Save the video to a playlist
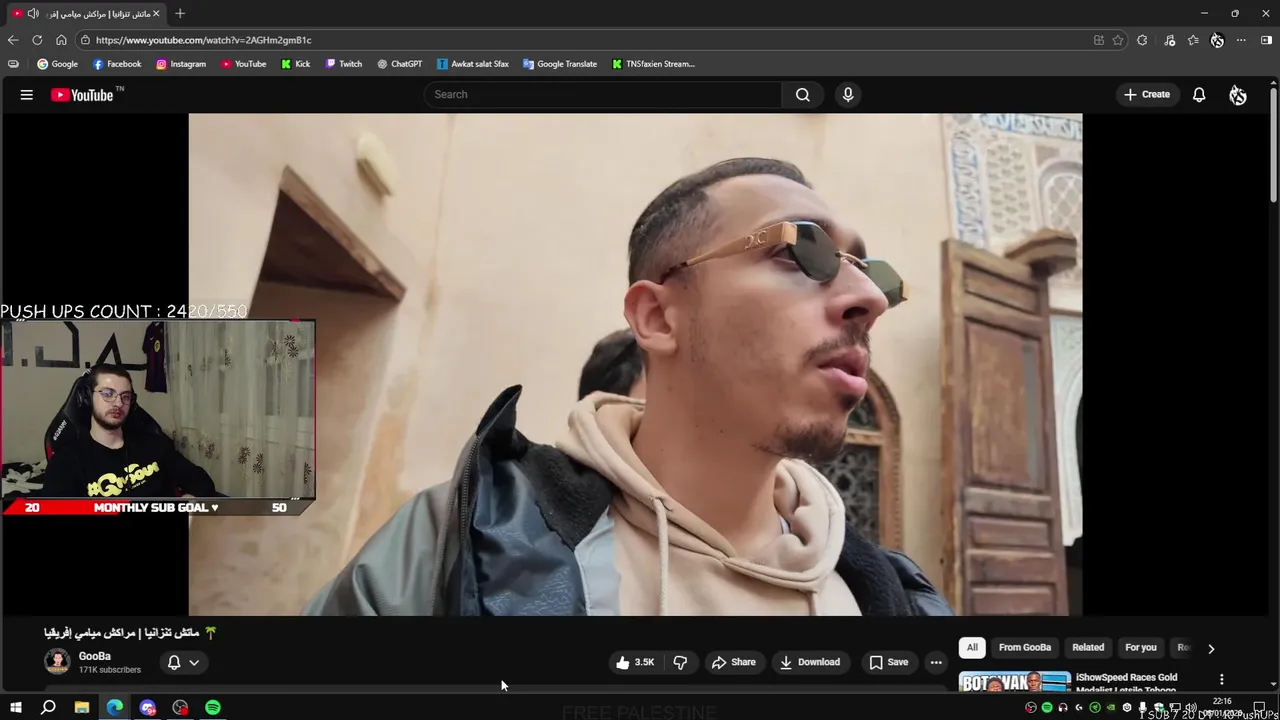Image resolution: width=1280 pixels, height=720 pixels. click(889, 662)
